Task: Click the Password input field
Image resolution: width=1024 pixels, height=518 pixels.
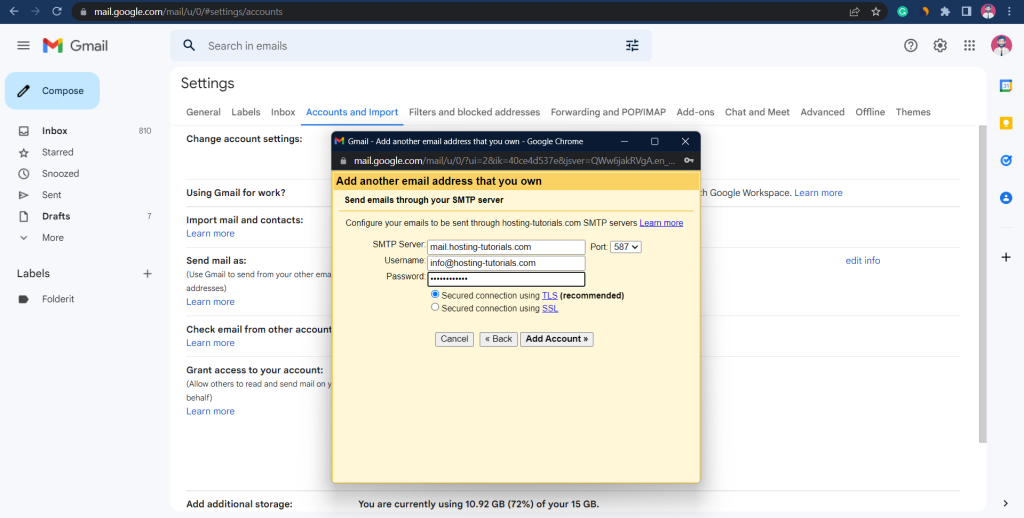Action: [506, 280]
